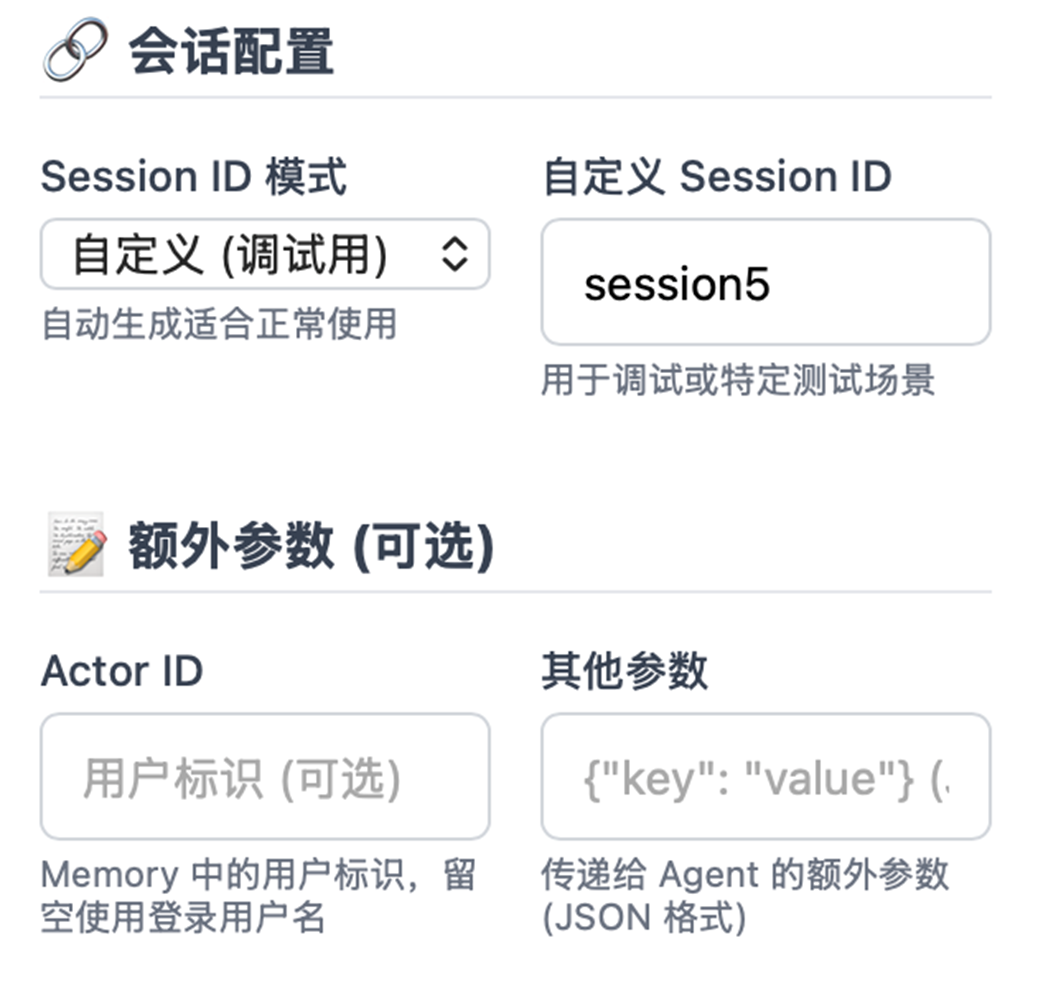Focus the session5 Session ID input
Image resolution: width=1038 pixels, height=999 pixels.
click(765, 284)
